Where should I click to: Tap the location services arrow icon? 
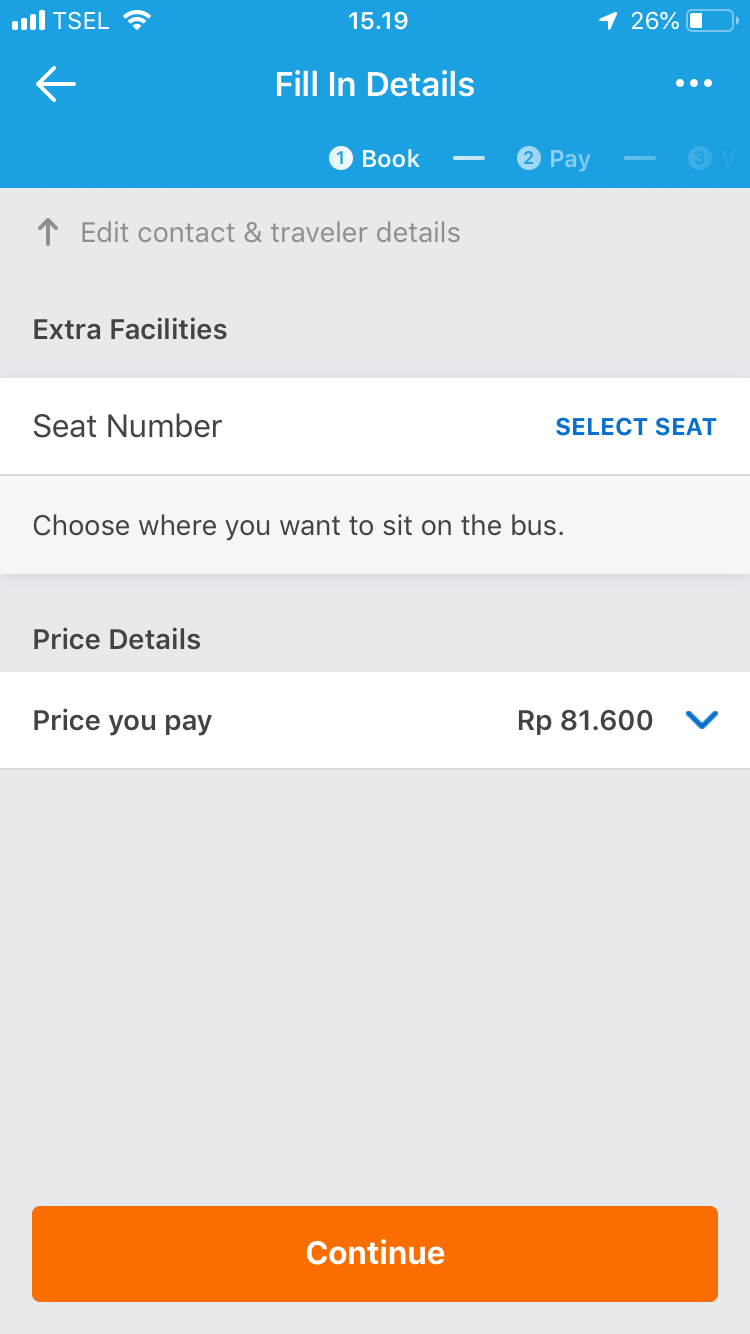[x=608, y=20]
